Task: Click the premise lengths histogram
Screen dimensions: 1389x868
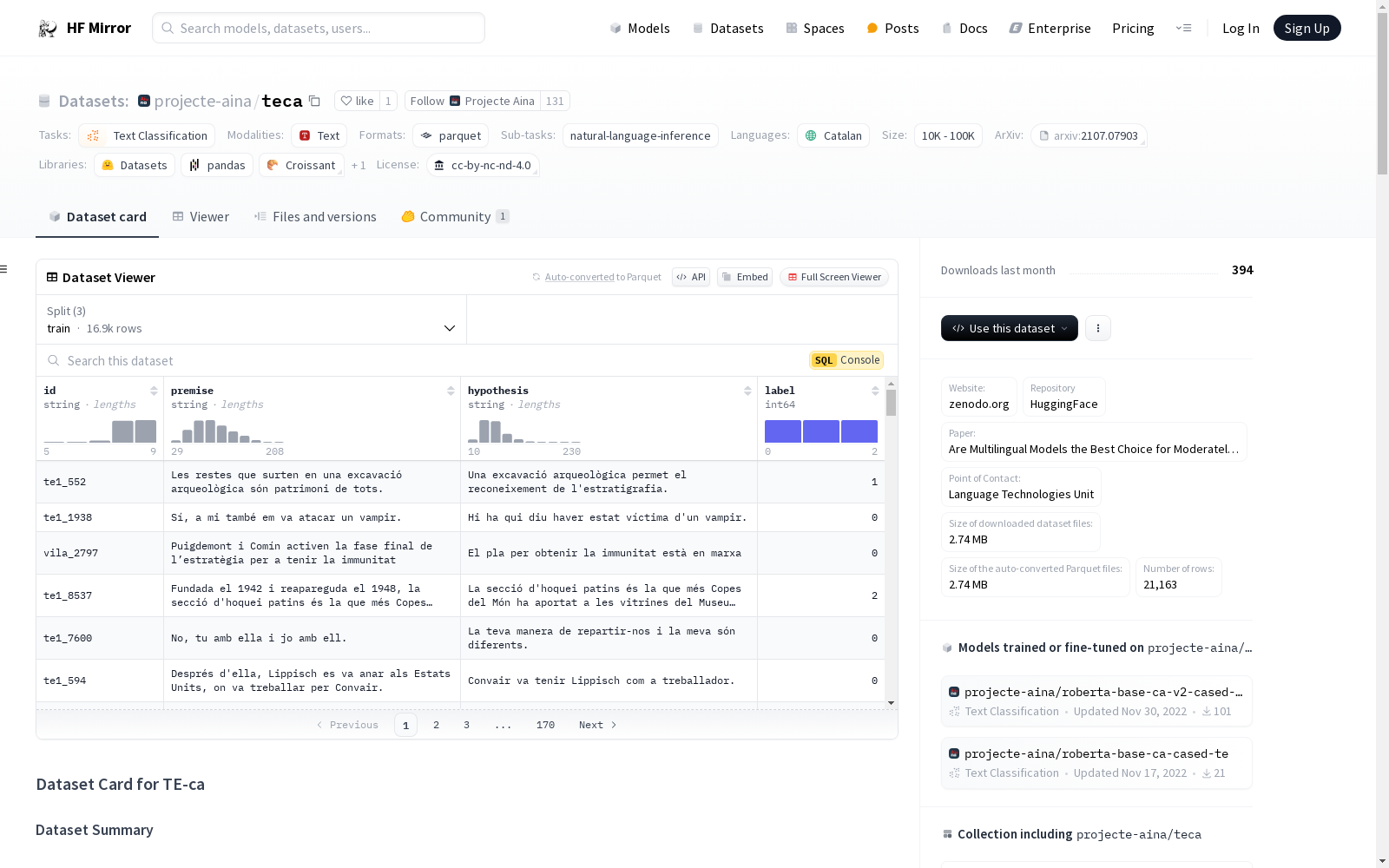Action: tap(227, 431)
